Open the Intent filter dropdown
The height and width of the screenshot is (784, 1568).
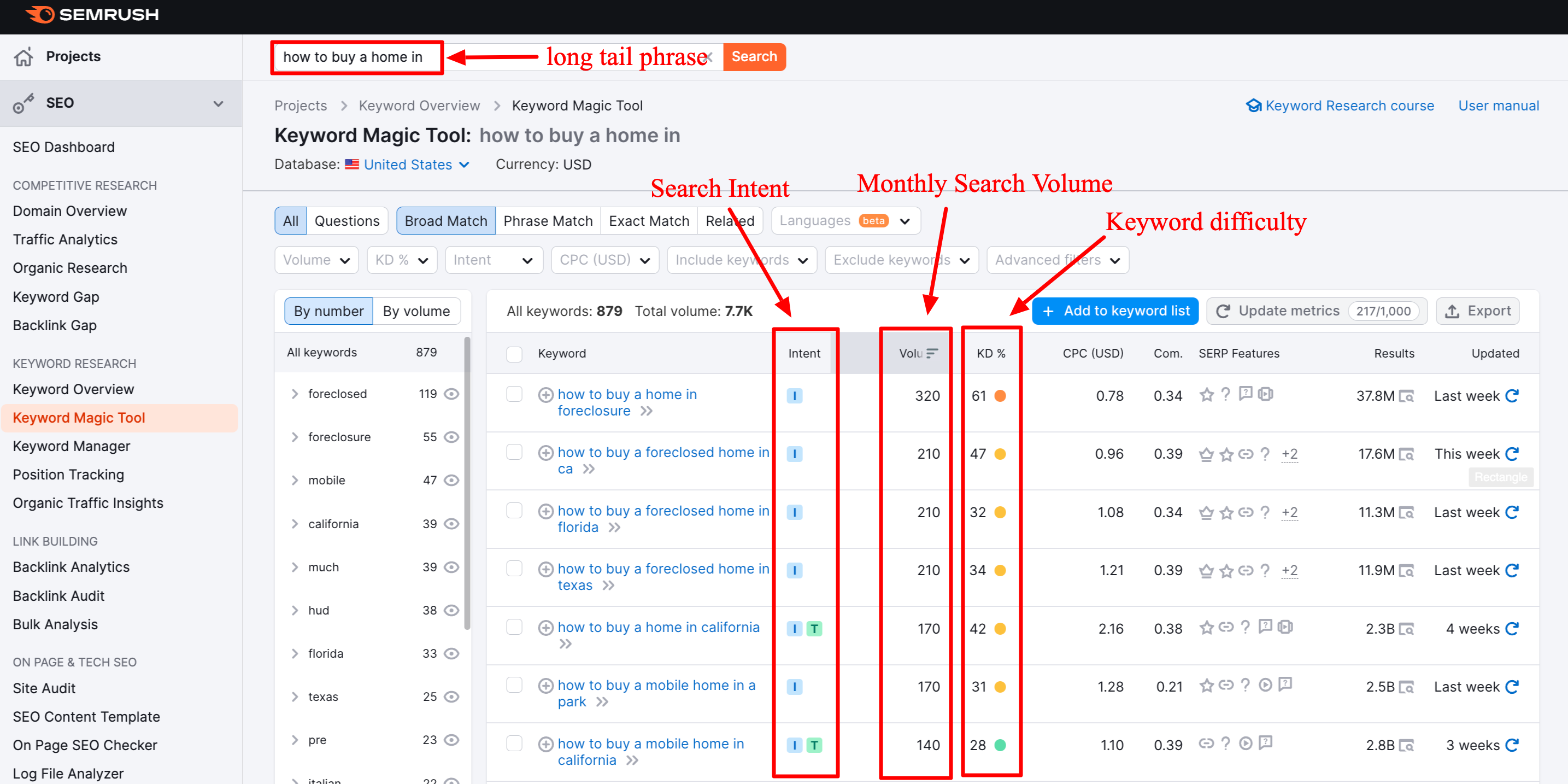pyautogui.click(x=494, y=260)
